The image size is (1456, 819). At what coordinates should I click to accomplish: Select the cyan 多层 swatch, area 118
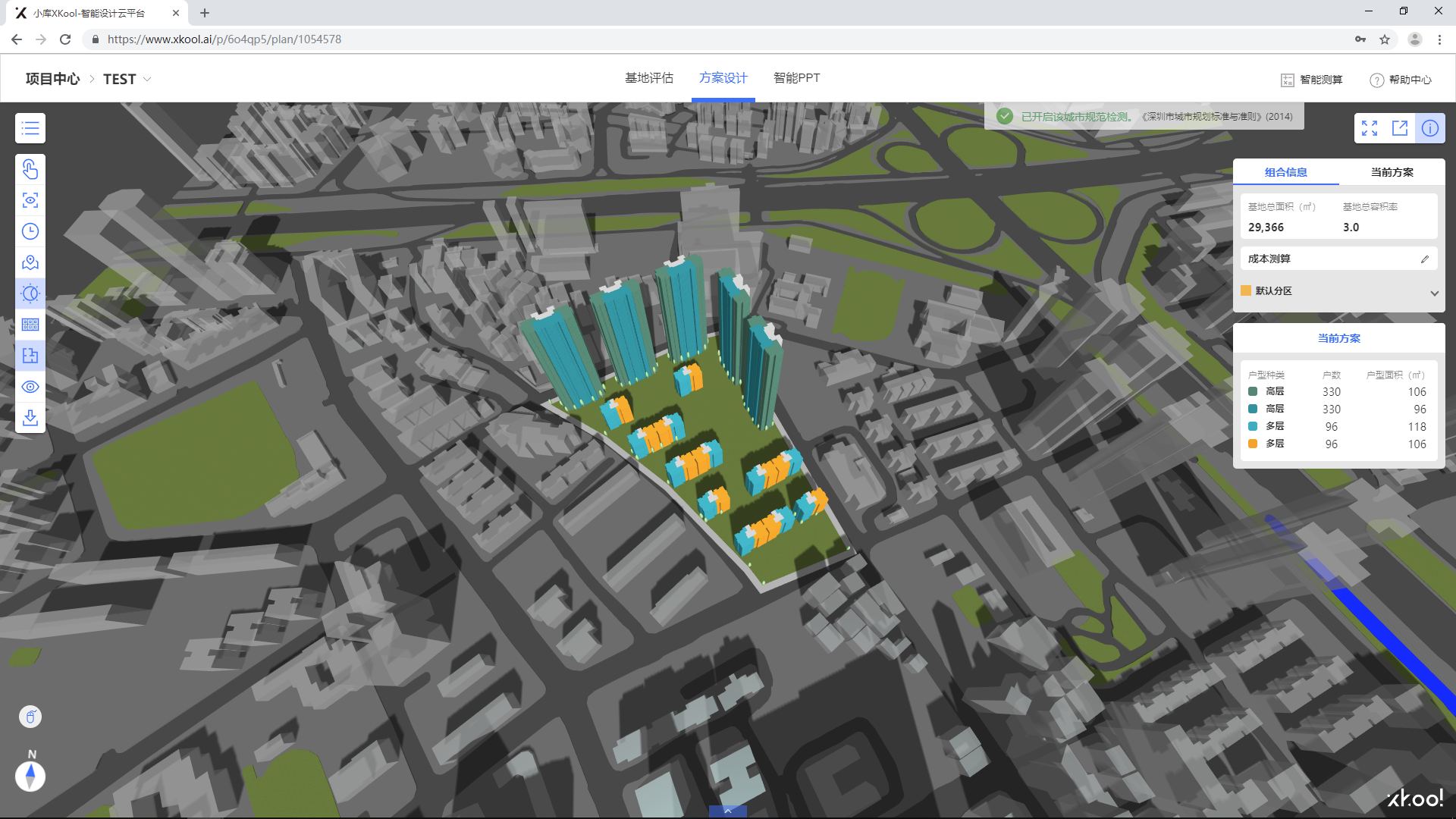click(1253, 426)
